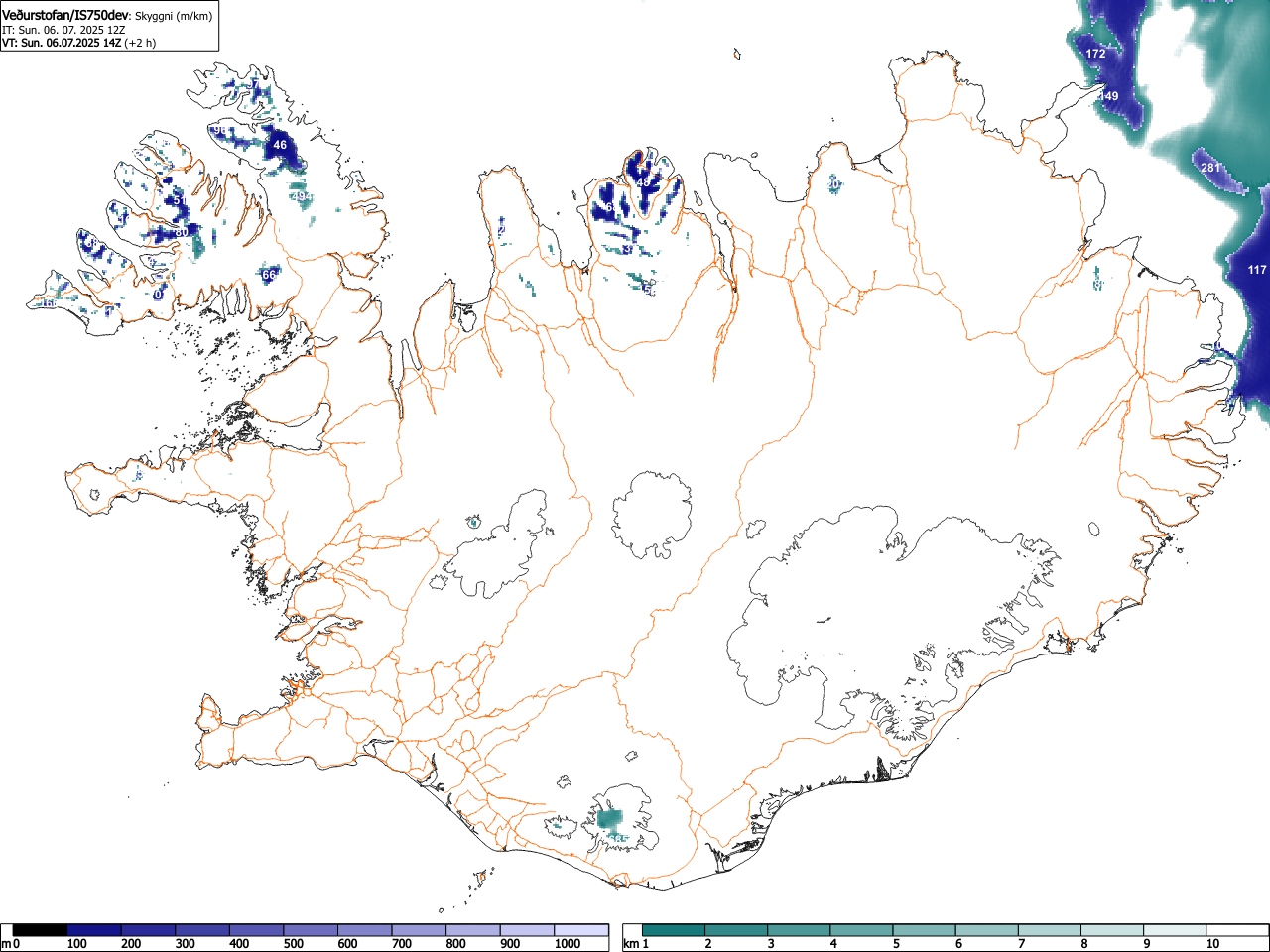The height and width of the screenshot is (952, 1270).
Task: Click the 5–6 km legend swatch
Action: coord(924,930)
